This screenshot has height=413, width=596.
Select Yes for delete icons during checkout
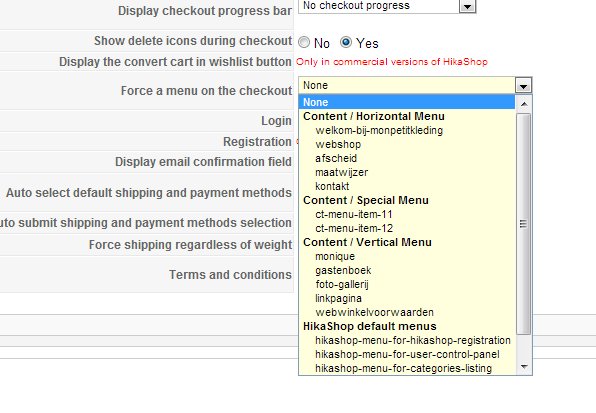coord(346,42)
